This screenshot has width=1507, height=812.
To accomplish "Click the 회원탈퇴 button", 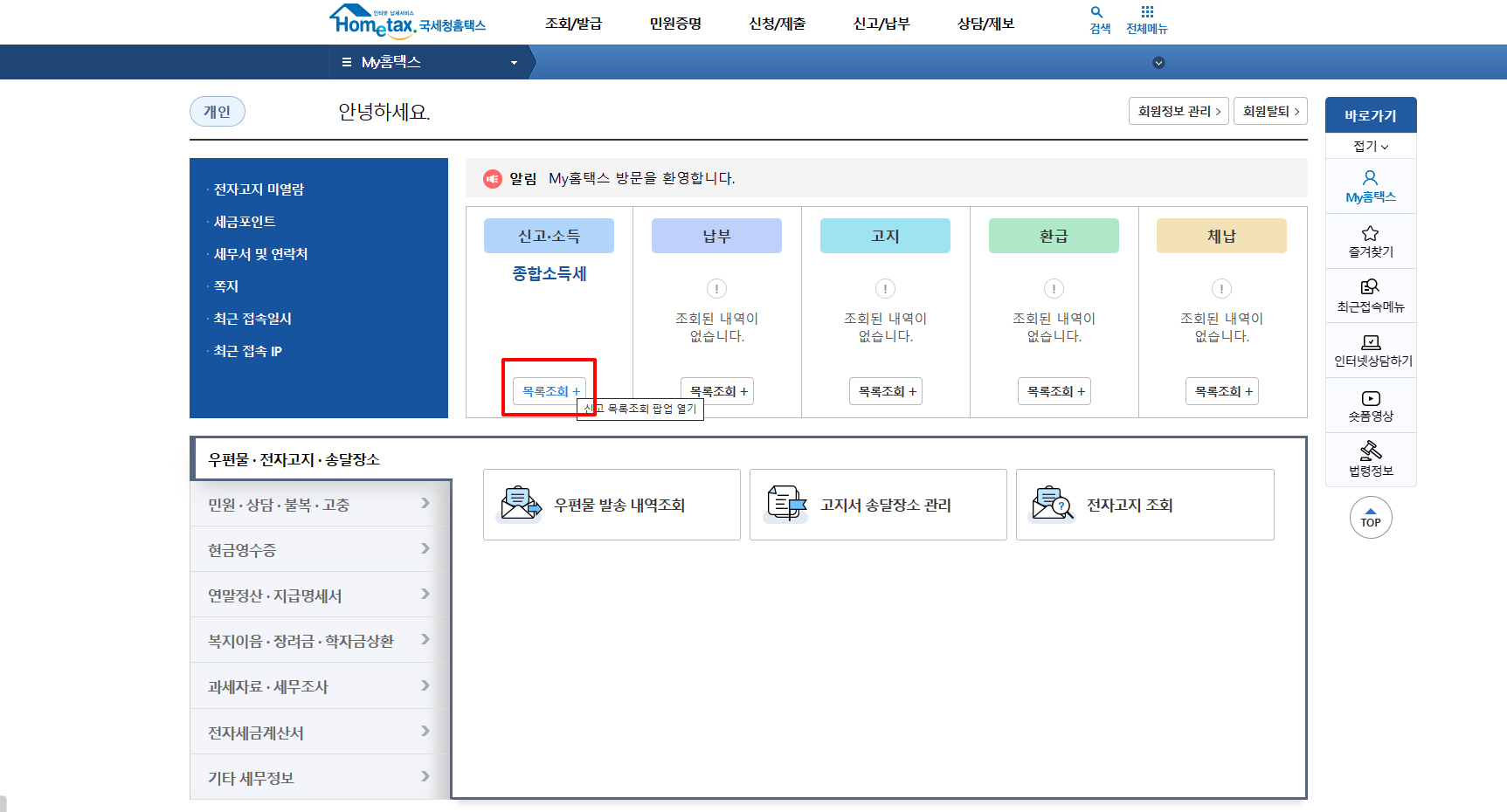I will point(1270,111).
